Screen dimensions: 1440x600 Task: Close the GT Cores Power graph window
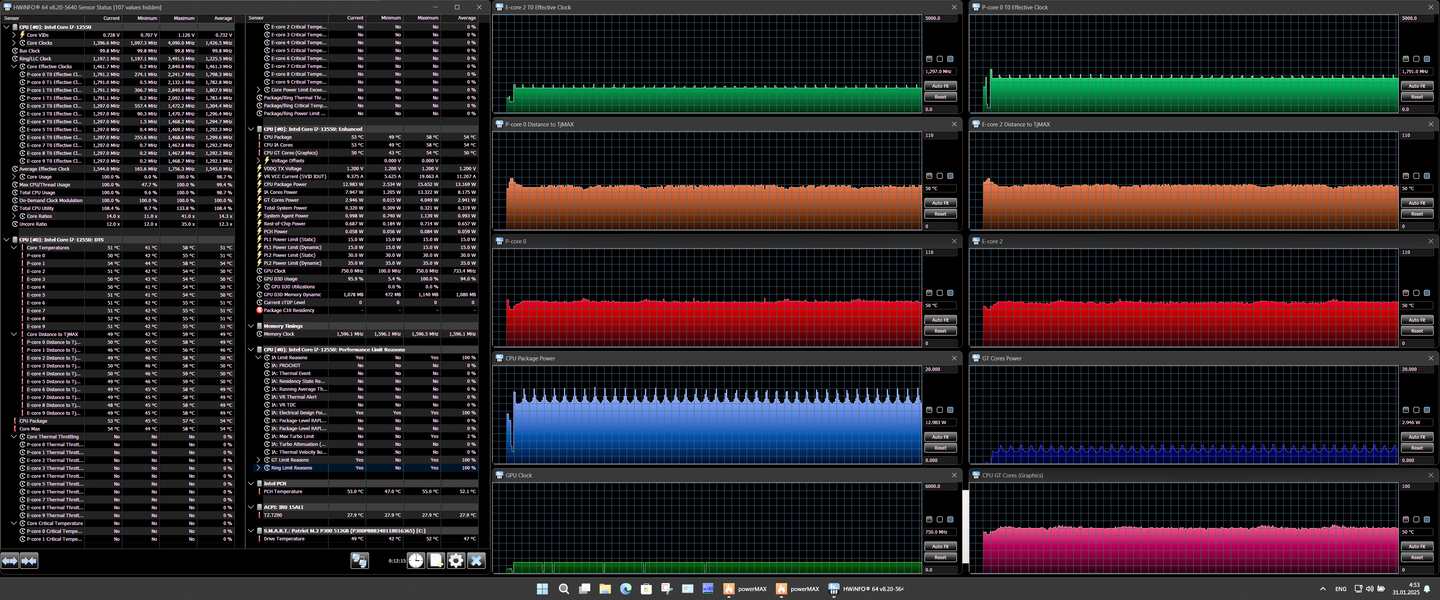tap(1429, 358)
